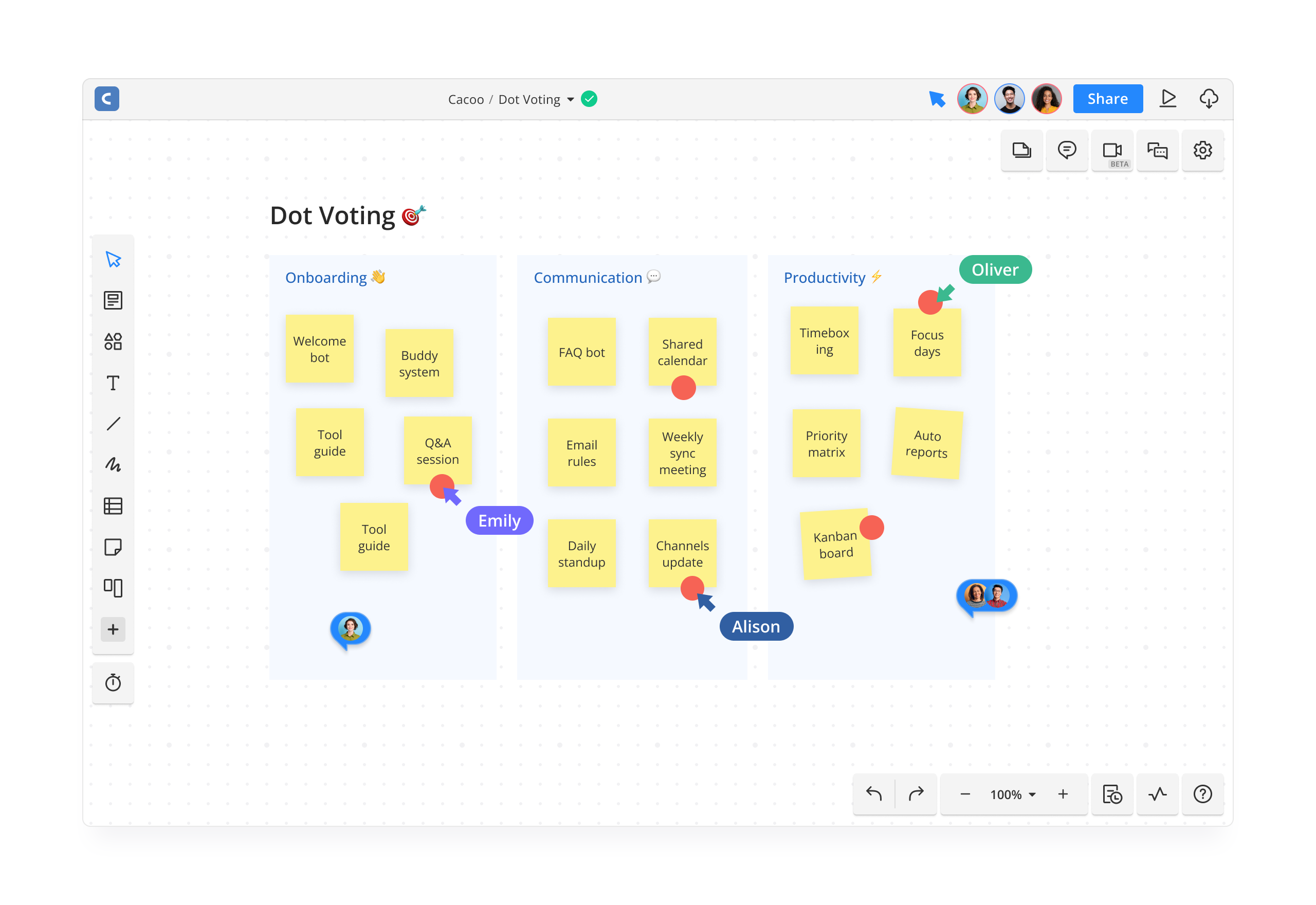1316x905 pixels.
Task: Select the pointer arrow tool in sidebar
Action: click(113, 260)
